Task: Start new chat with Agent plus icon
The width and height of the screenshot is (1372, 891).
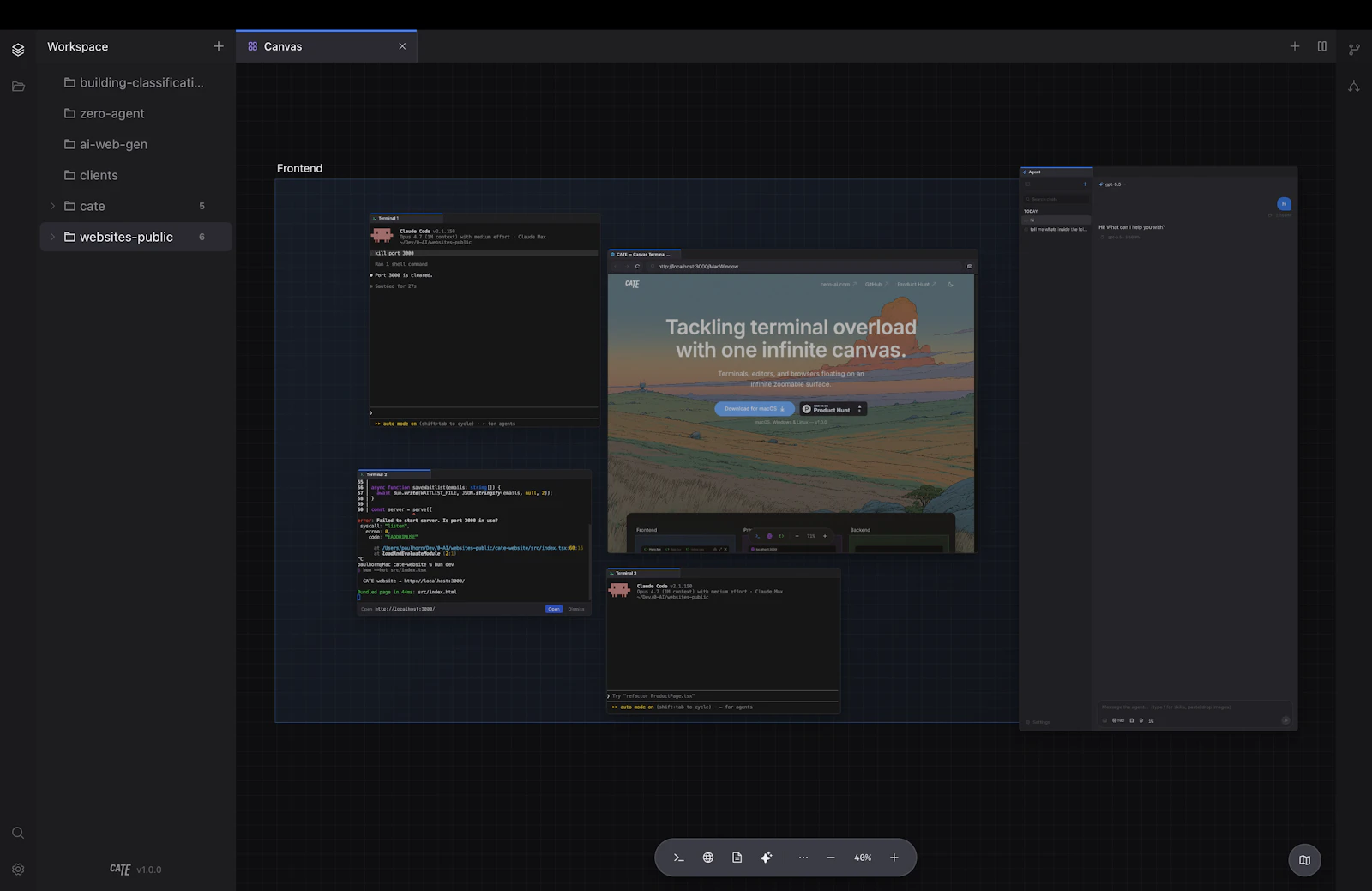Action: click(1085, 184)
